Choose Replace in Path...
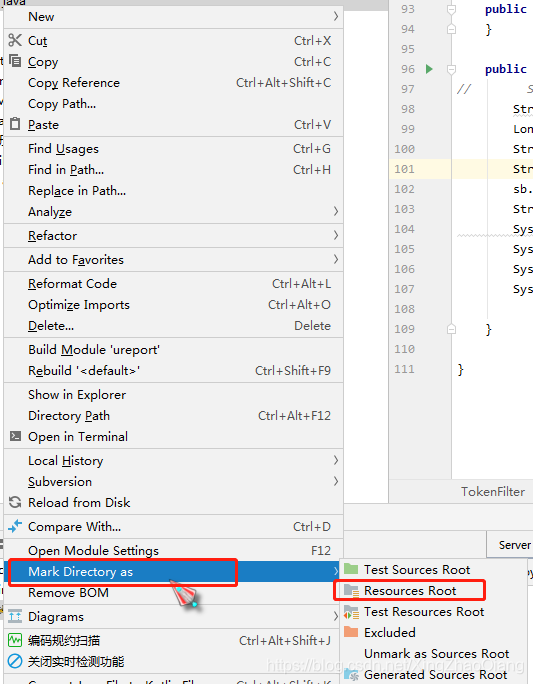The height and width of the screenshot is (684, 533). [174, 190]
